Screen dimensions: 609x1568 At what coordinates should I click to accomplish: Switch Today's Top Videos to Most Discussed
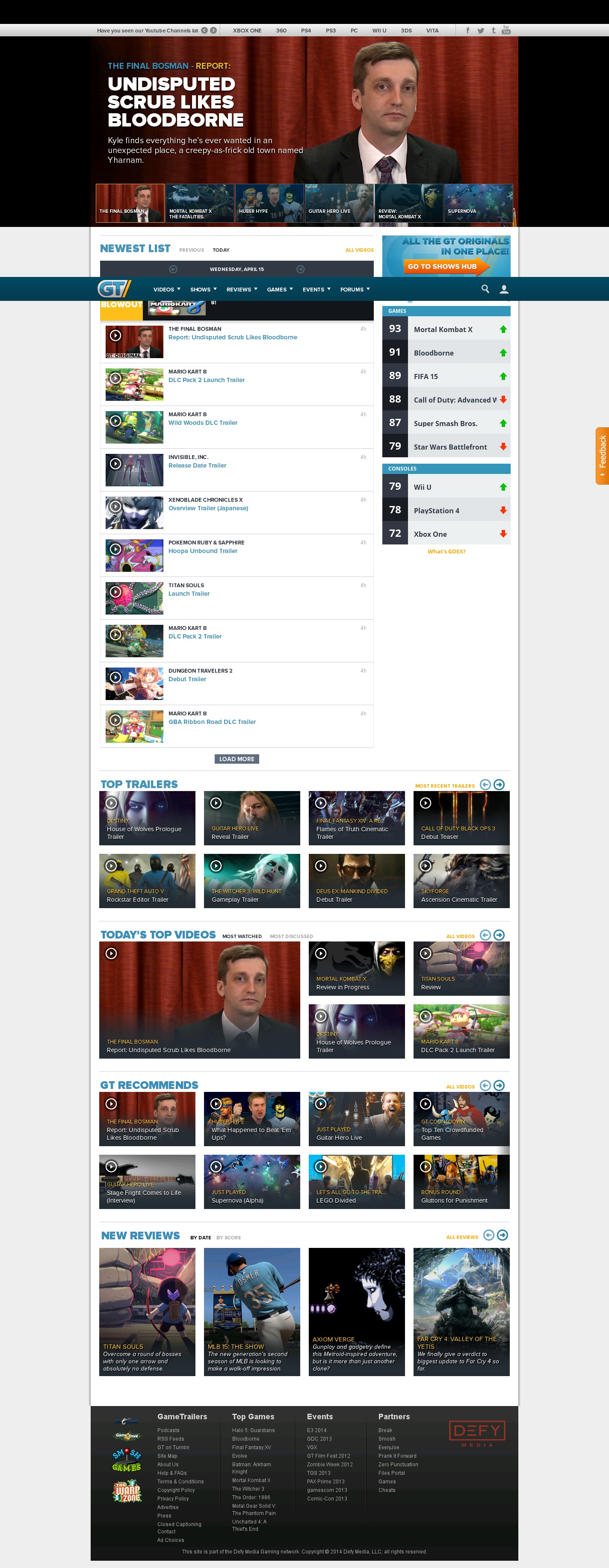point(291,936)
